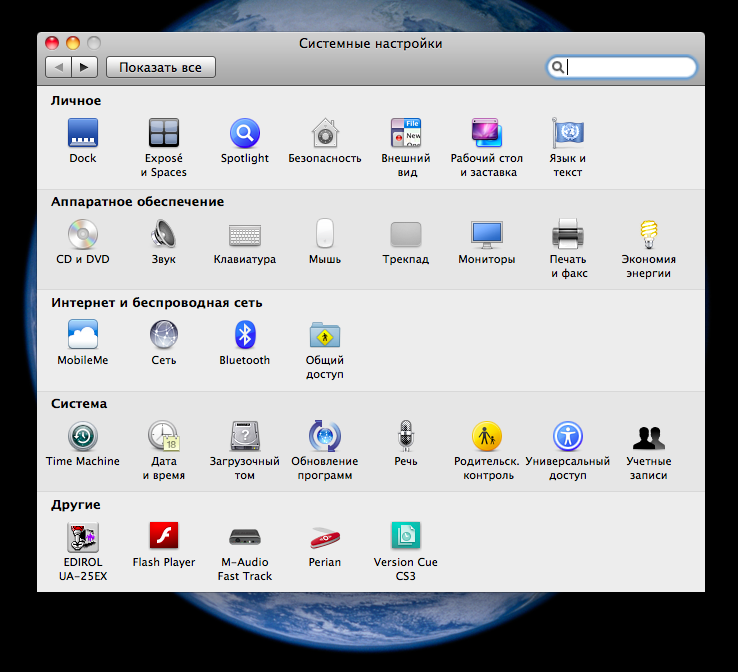This screenshot has height=672, width=738.
Task: Click the Личное section heading
Action: (x=76, y=101)
